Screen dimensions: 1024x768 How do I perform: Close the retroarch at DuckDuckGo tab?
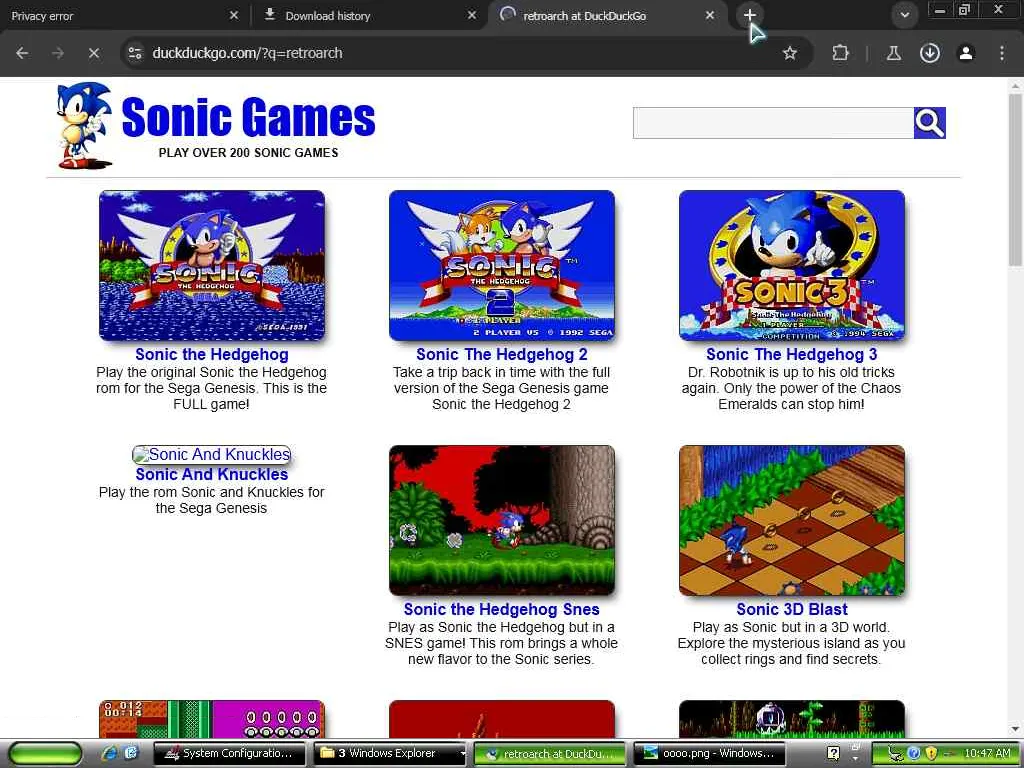(x=710, y=15)
